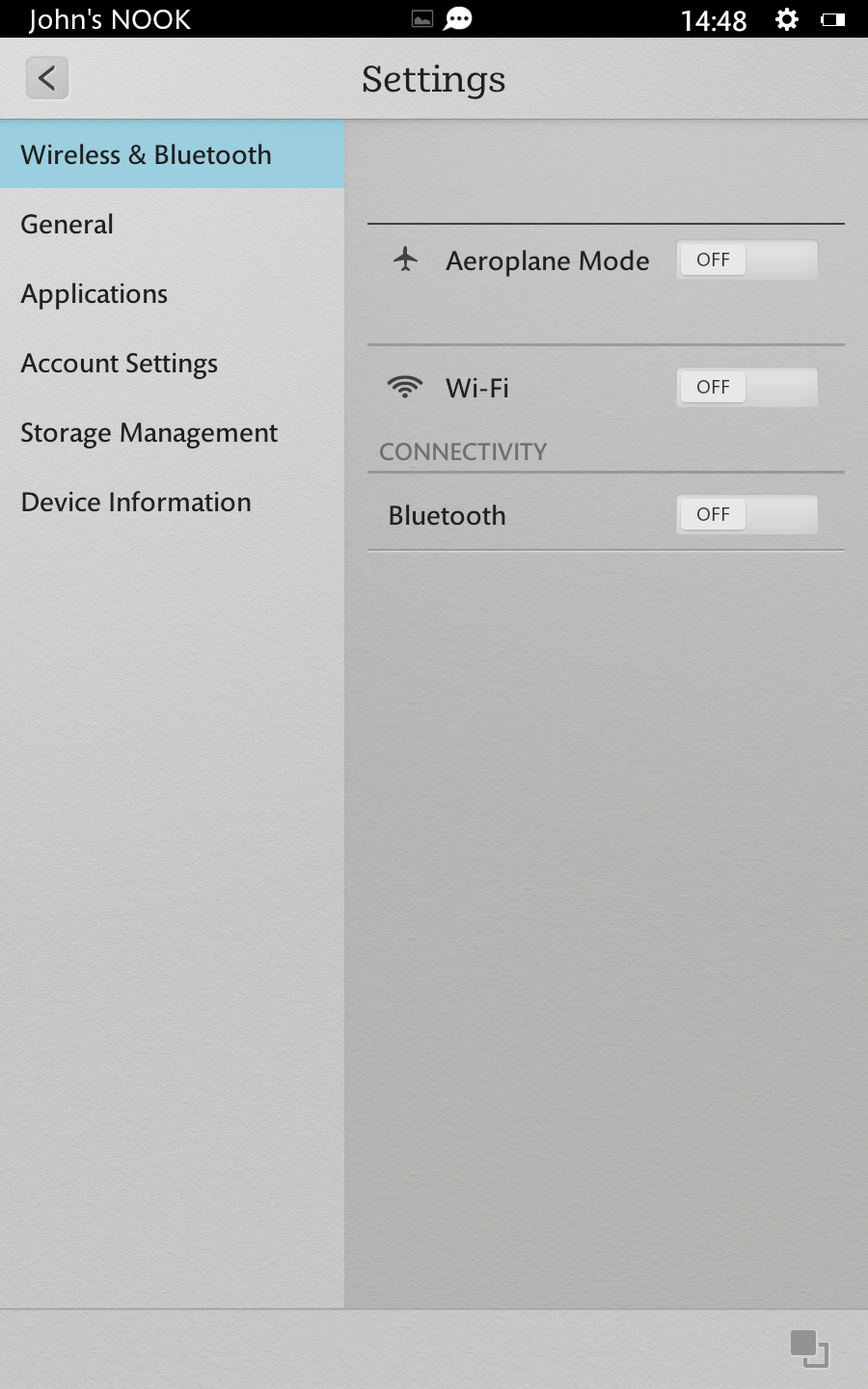This screenshot has width=868, height=1389.
Task: Open Storage Management
Action: click(149, 433)
